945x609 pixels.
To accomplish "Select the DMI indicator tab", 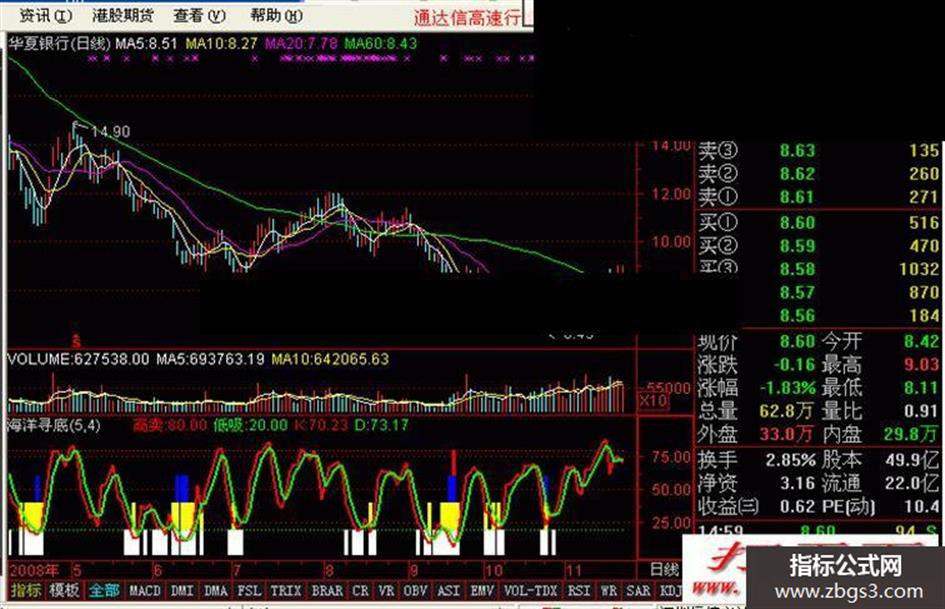I will (x=181, y=590).
